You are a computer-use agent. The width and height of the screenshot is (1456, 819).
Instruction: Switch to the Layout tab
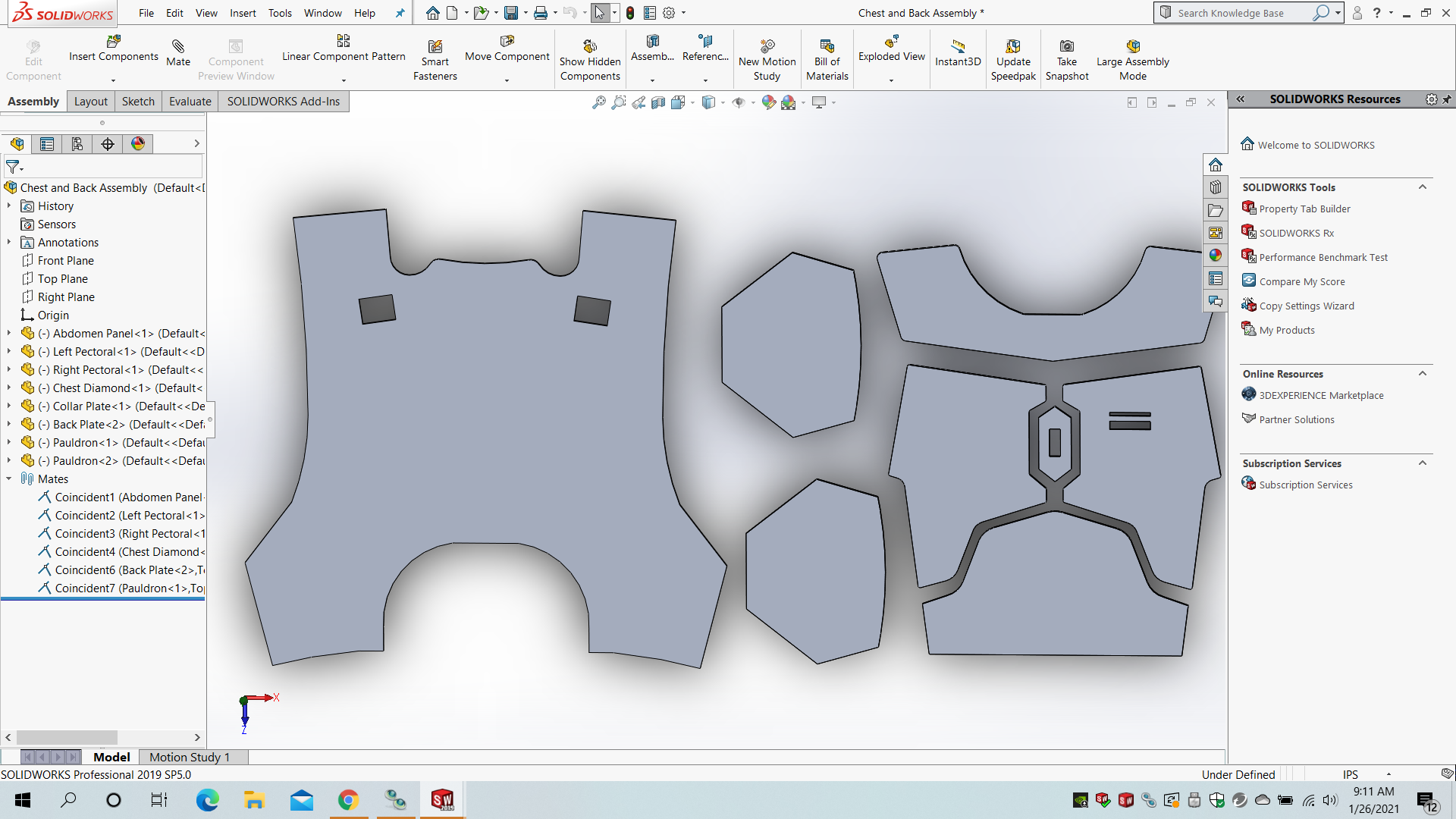click(91, 102)
